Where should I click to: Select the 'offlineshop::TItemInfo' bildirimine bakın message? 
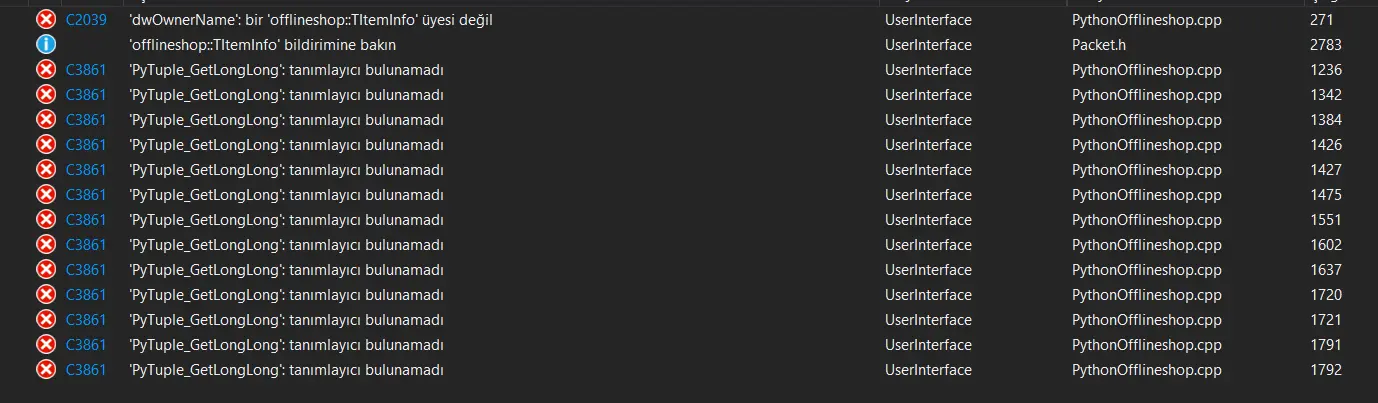click(x=263, y=45)
